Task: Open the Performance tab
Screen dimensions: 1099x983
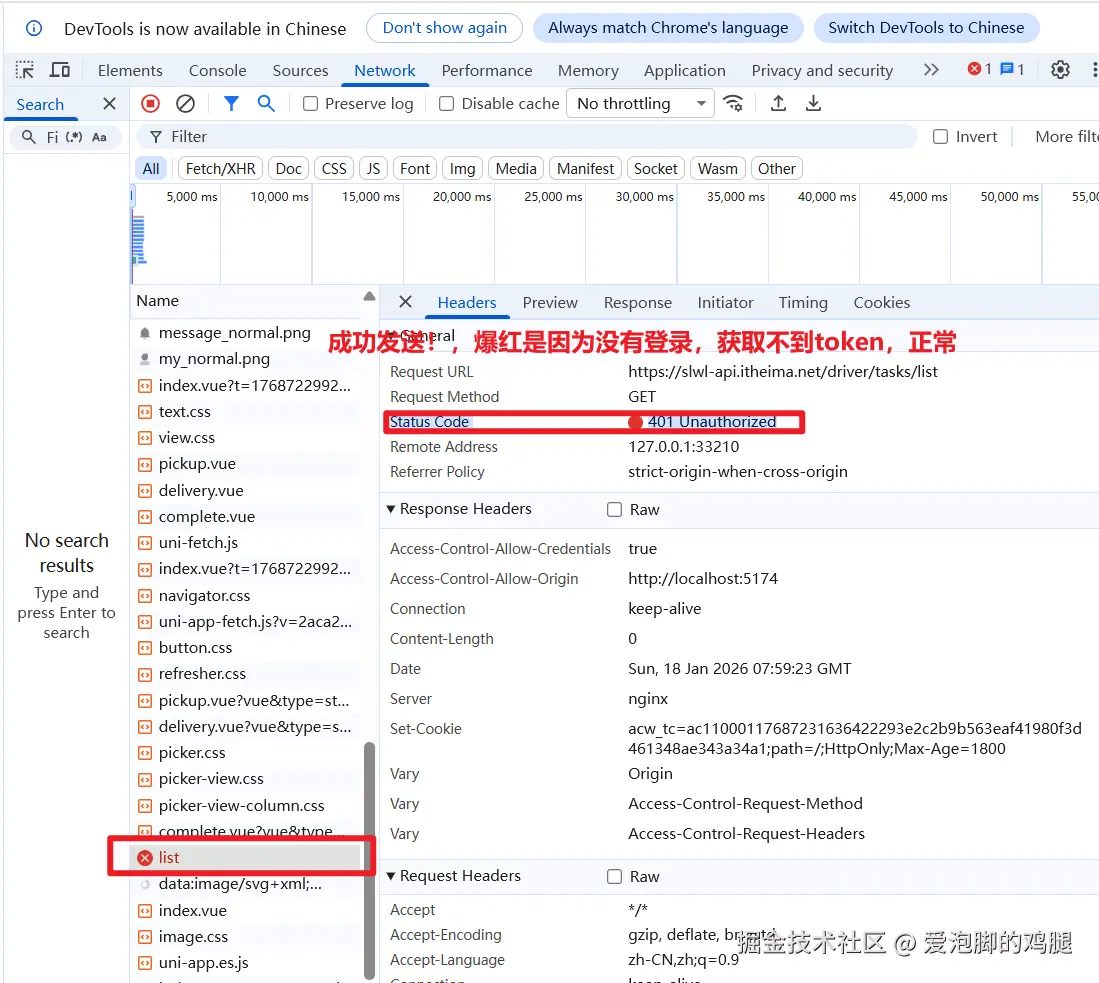Action: click(x=486, y=71)
